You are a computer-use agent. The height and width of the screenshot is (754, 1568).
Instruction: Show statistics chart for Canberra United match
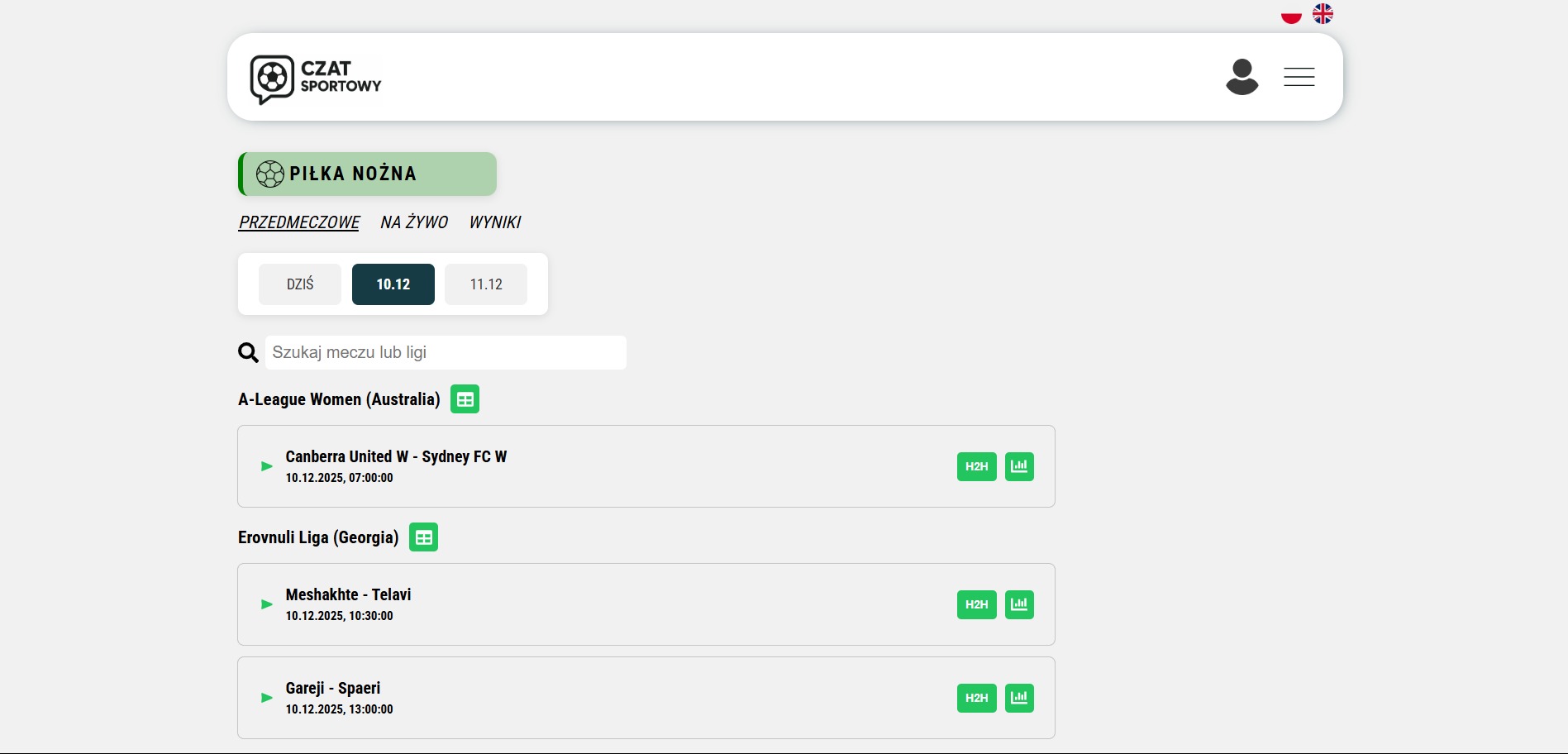(x=1019, y=466)
